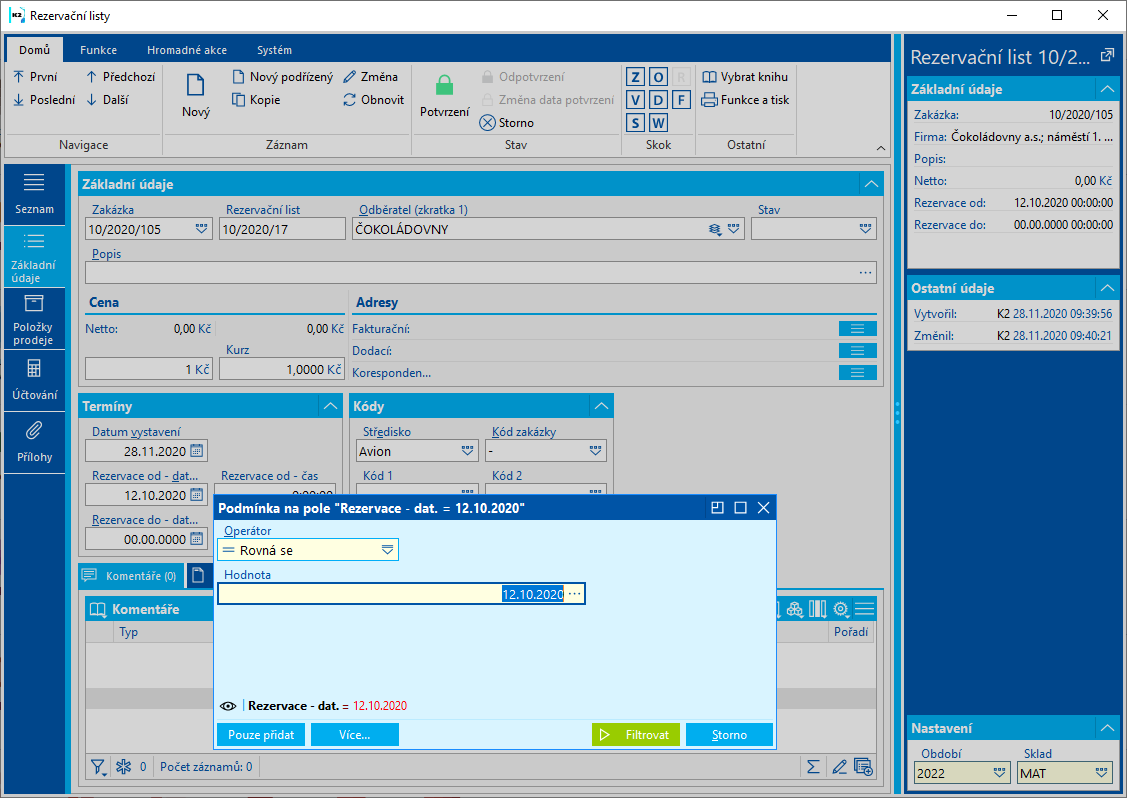Image resolution: width=1127 pixels, height=798 pixels.
Task: Jump using the O button
Action: (658, 77)
